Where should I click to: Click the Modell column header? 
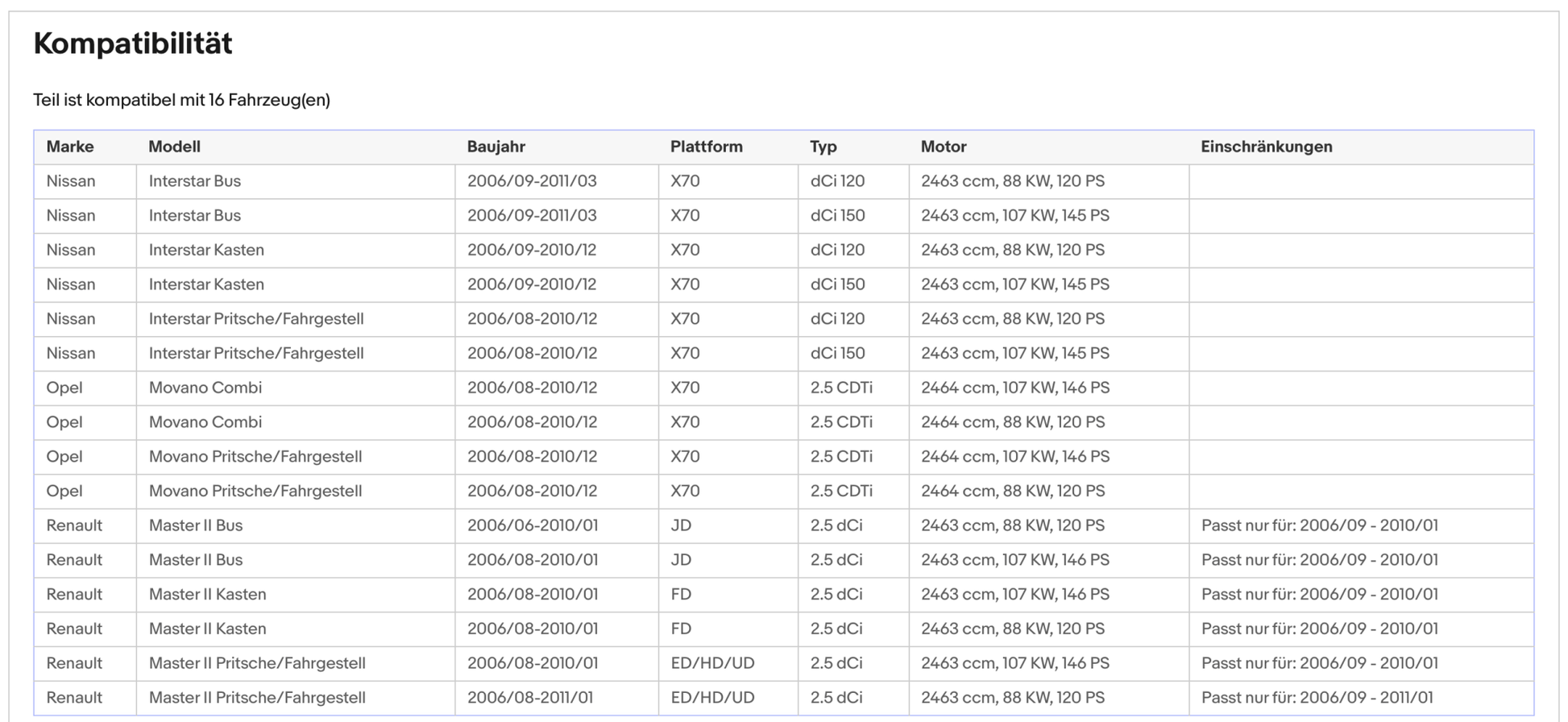[x=174, y=147]
